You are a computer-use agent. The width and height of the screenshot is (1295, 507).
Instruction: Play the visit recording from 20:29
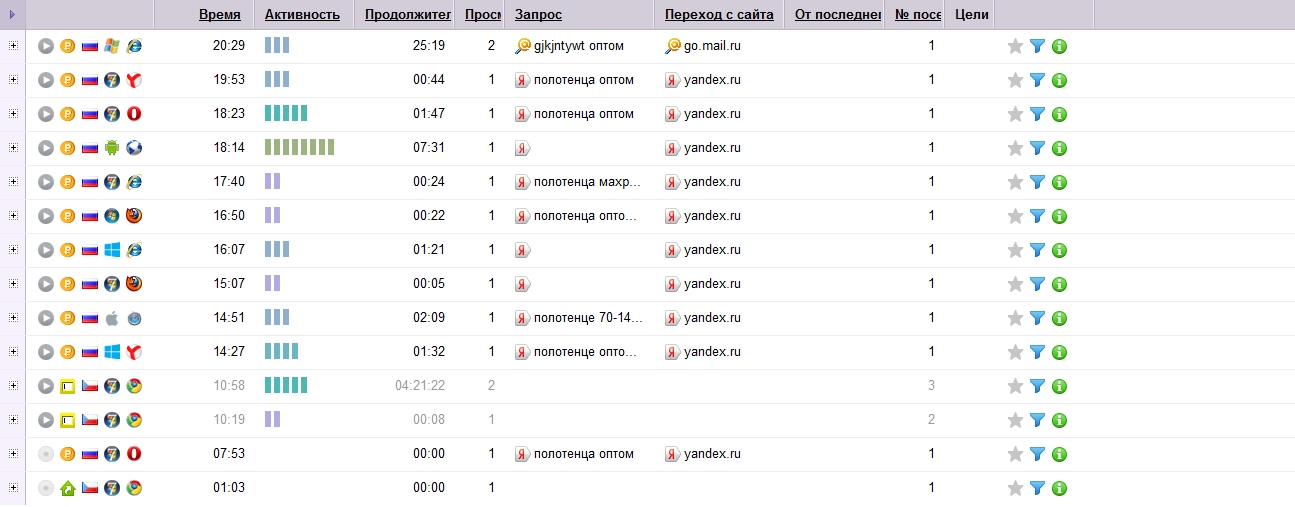point(45,46)
